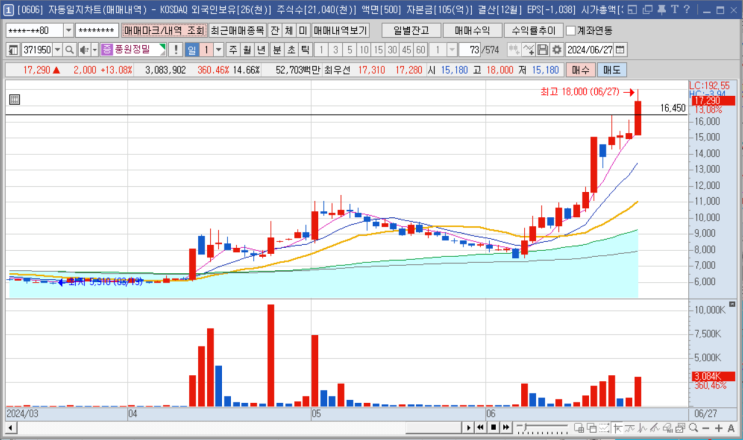Image resolution: width=743 pixels, height=440 pixels.
Task: Click the fast-forward playback button
Action: 506,427
